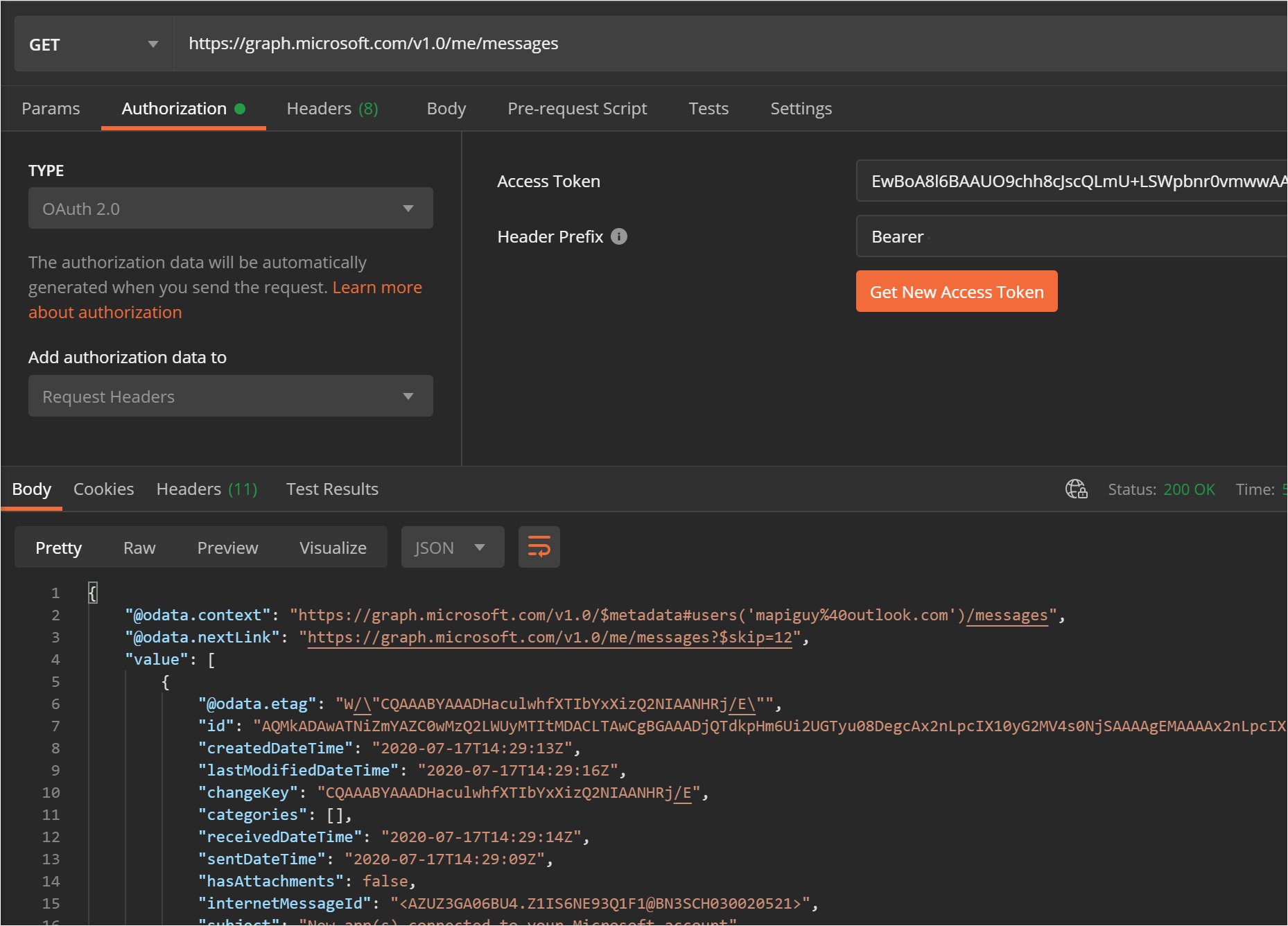Click the "sentDateTime" value

coord(445,859)
